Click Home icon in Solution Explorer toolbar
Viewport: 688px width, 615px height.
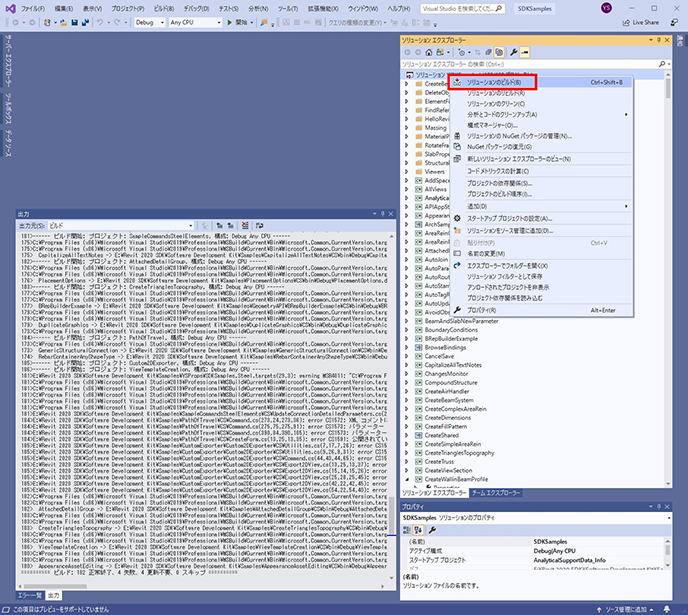[x=429, y=52]
